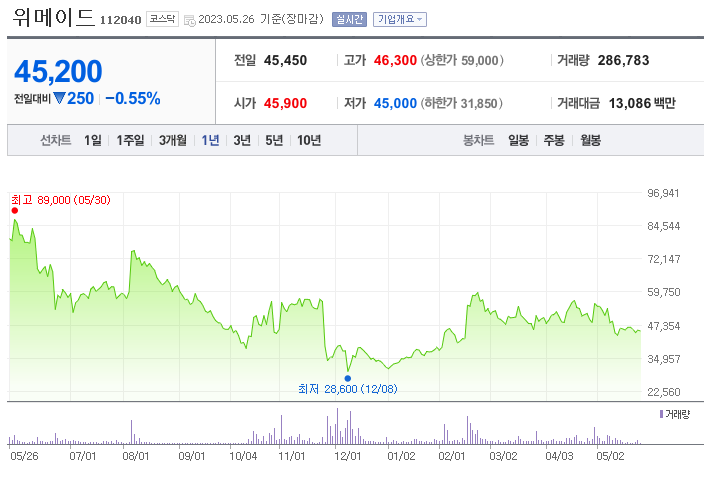This screenshot has height=480, width=704.
Task: Select the 1일 line chart tab
Action: 93,141
